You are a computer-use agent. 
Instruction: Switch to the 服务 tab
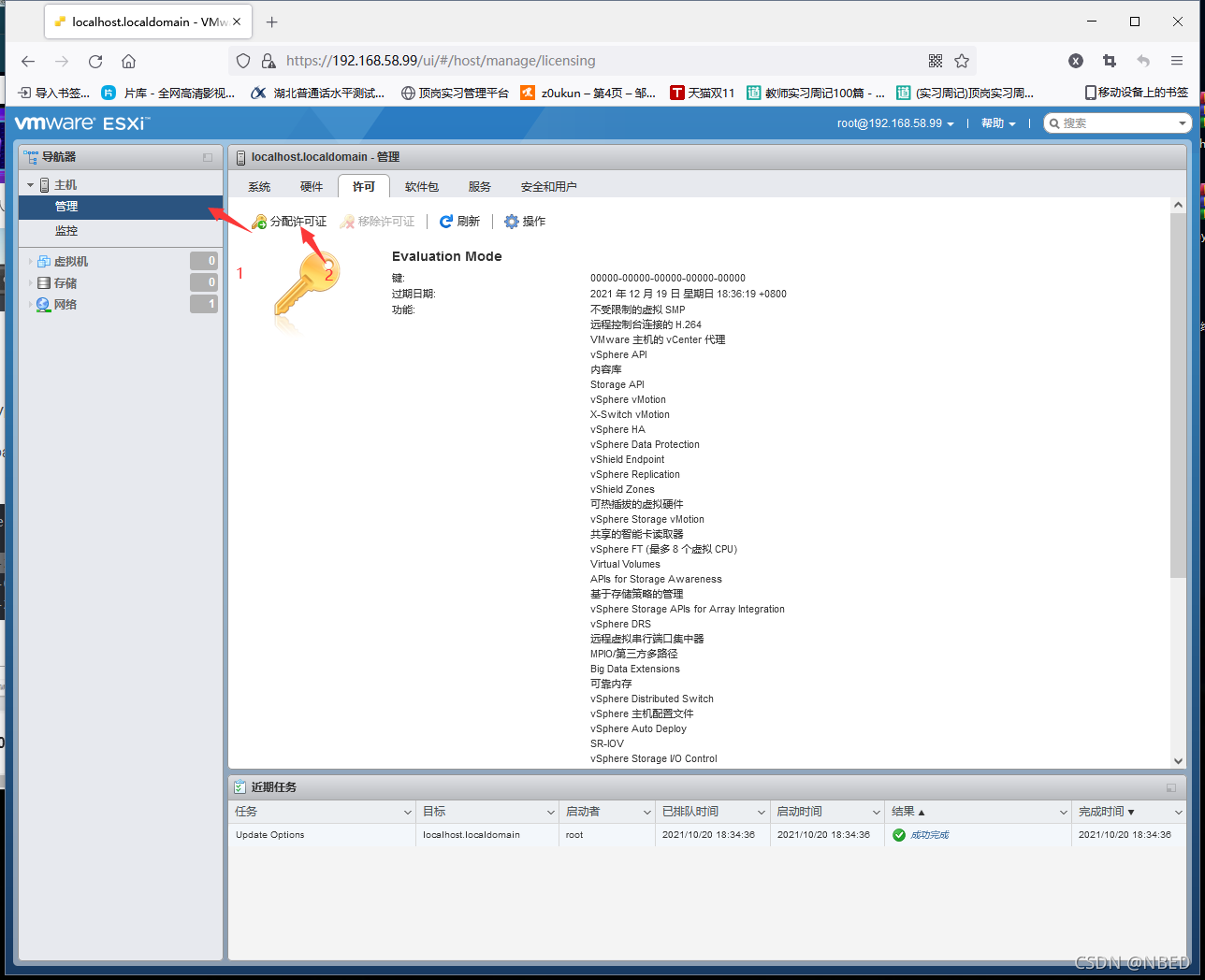point(480,187)
